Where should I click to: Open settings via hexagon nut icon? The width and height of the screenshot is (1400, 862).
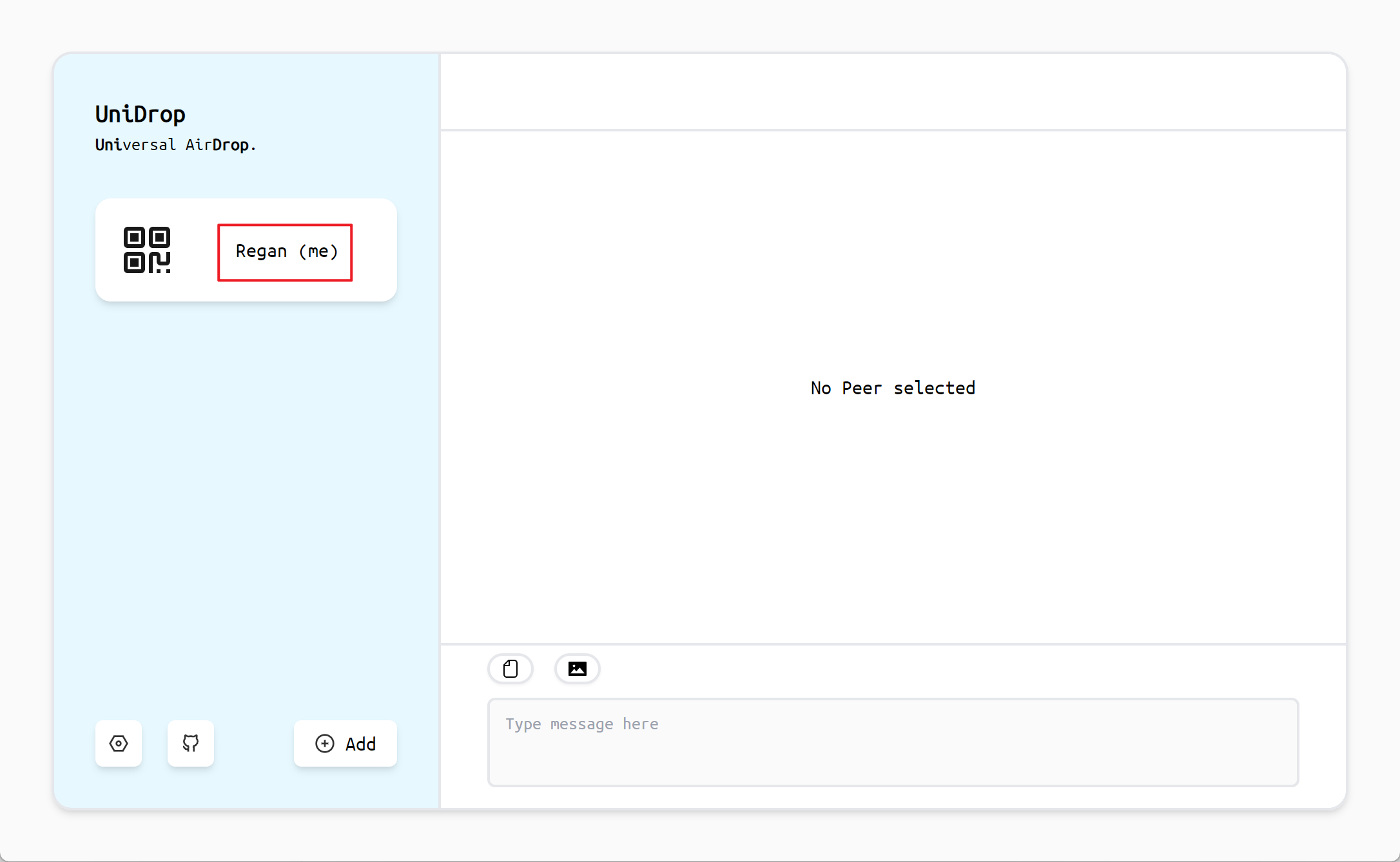coord(119,743)
